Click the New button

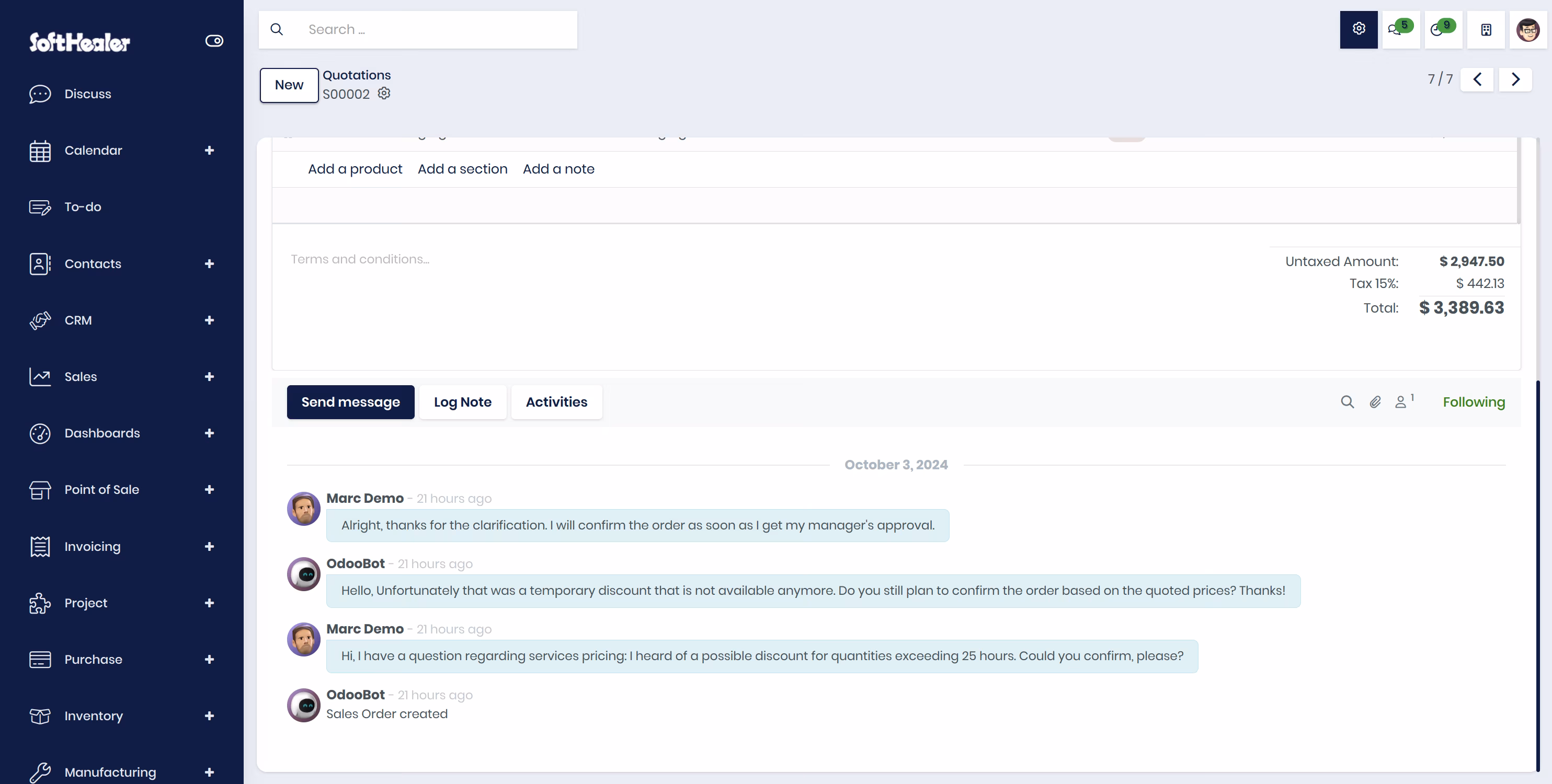(x=289, y=85)
